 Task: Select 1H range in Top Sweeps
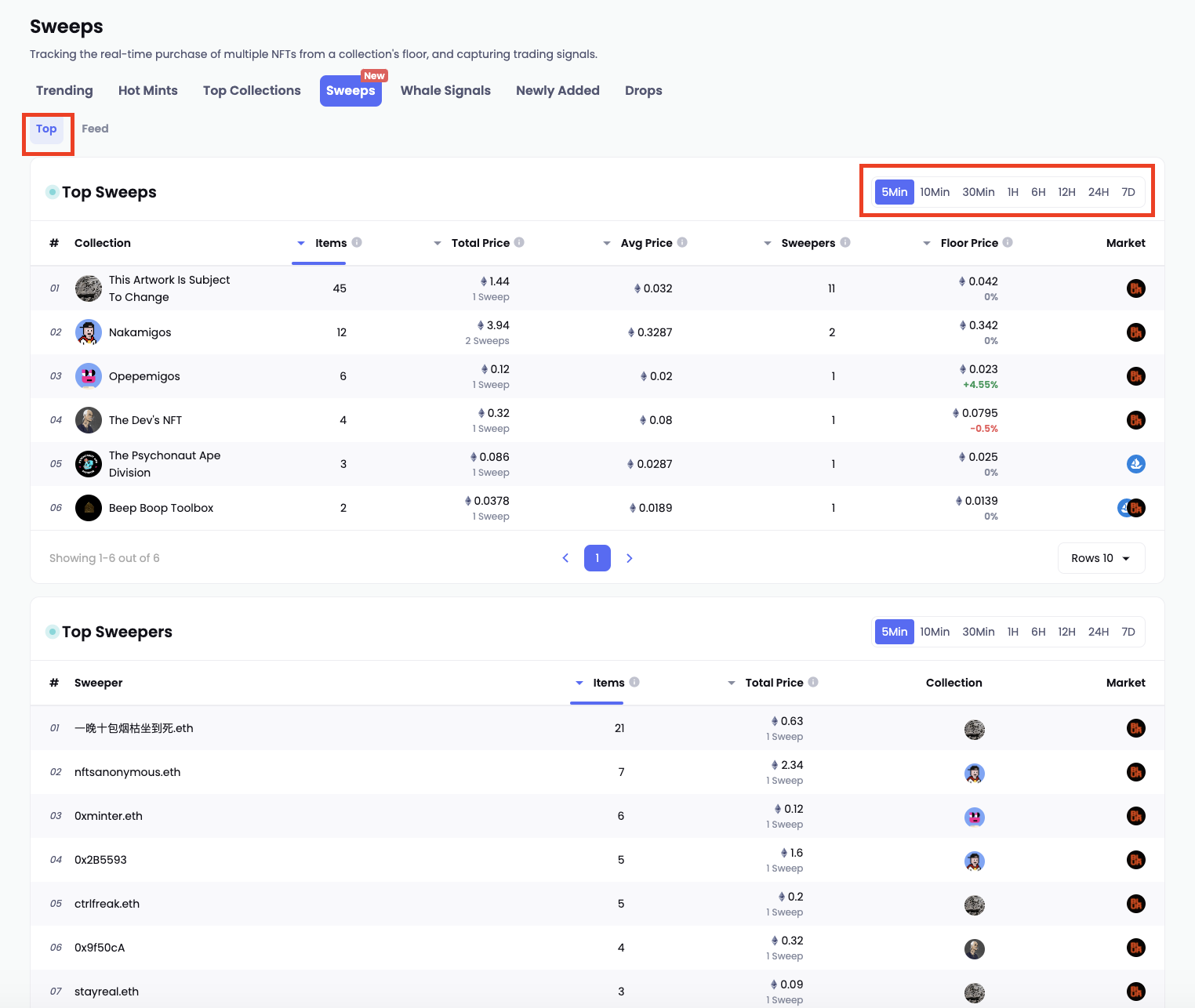[1013, 192]
